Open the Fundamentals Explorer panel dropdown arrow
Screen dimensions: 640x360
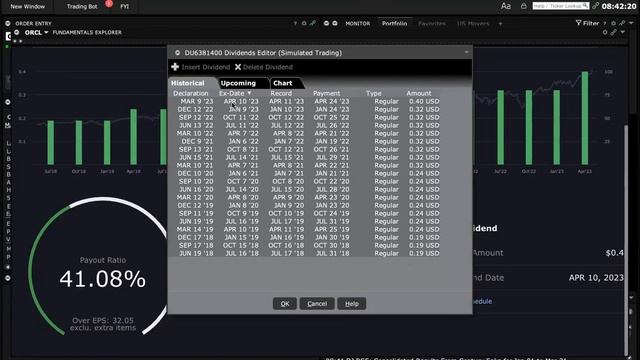click(622, 32)
